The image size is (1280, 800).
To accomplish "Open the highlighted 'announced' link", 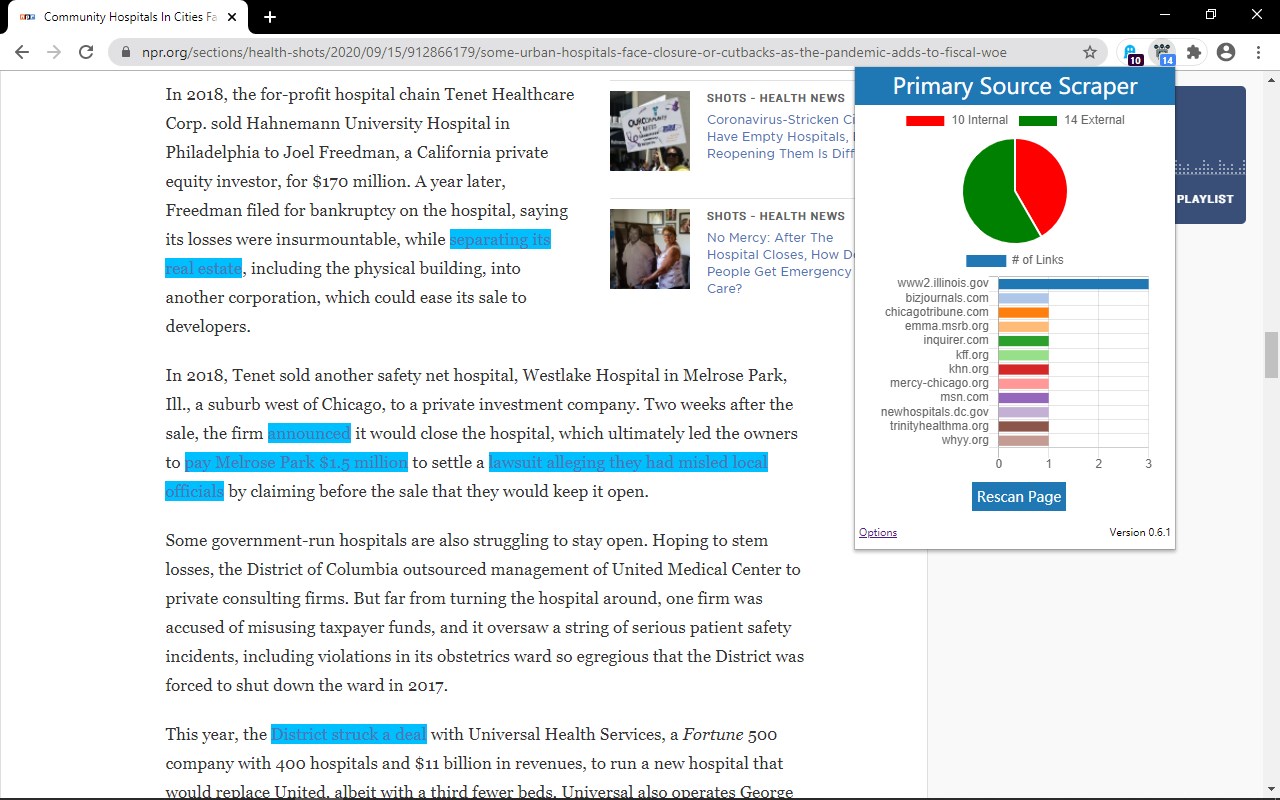I will click(309, 433).
